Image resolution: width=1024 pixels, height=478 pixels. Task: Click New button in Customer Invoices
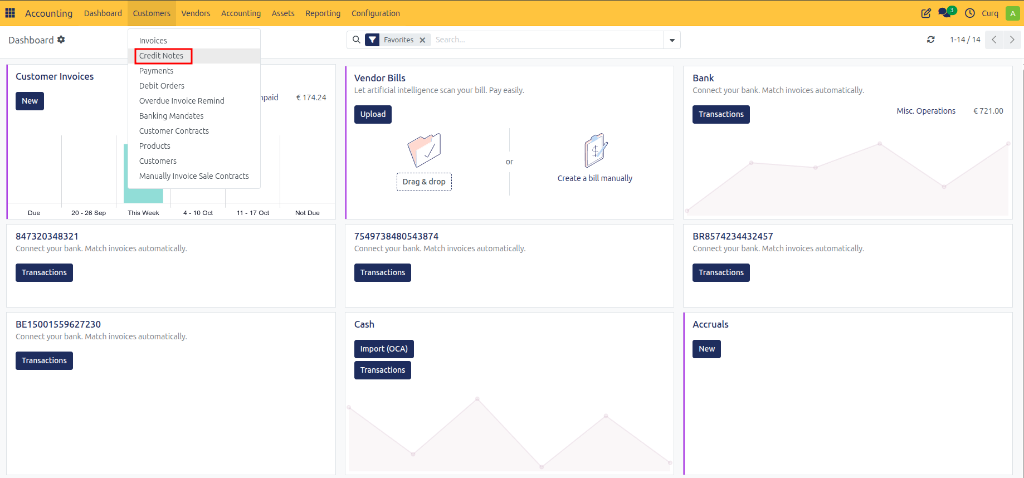point(29,101)
